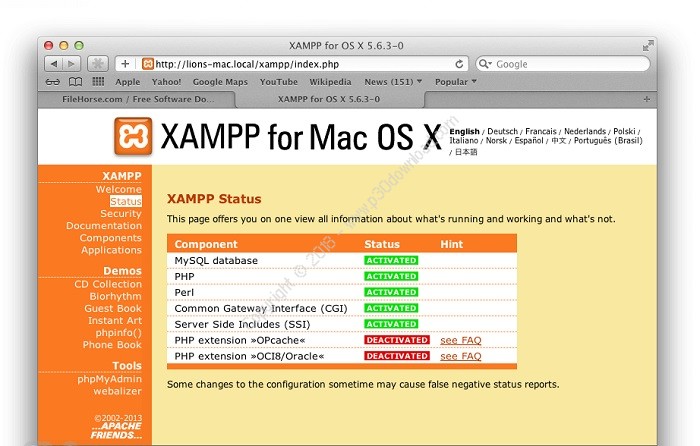The height and width of the screenshot is (446, 700).
Task: Open the Wikipedia bookmark
Action: (x=330, y=82)
